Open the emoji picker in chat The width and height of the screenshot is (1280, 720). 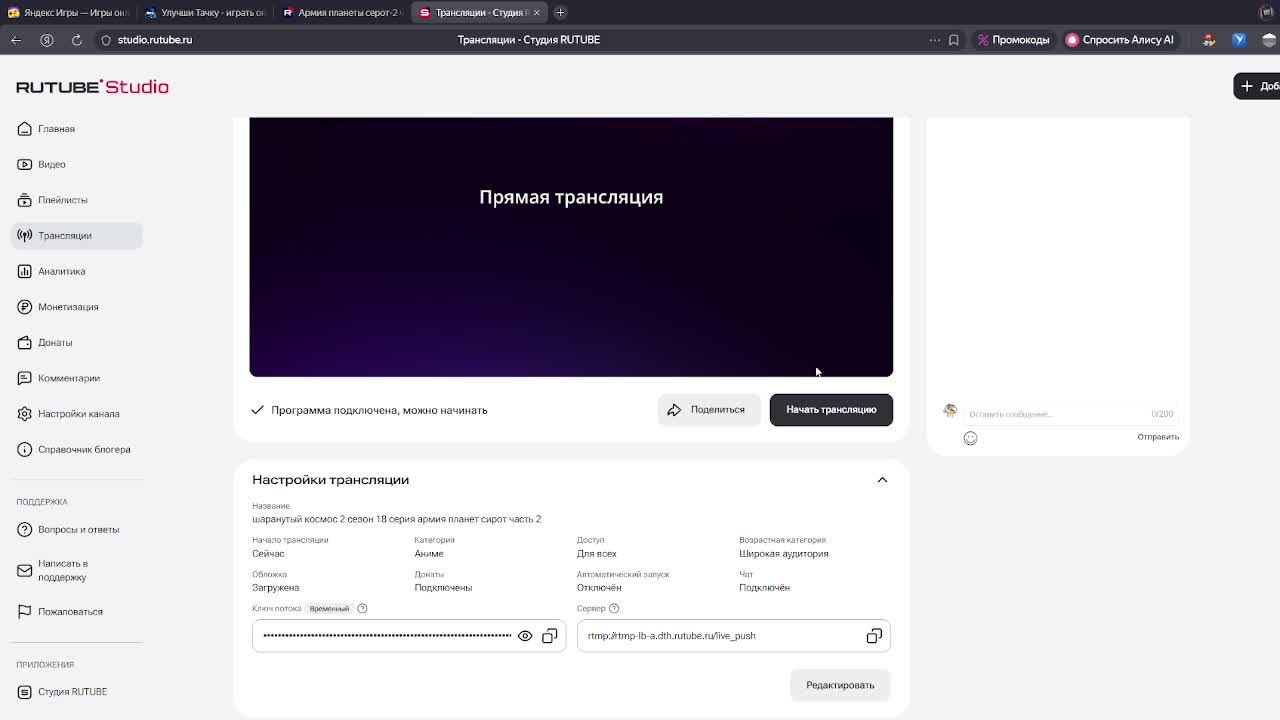click(x=970, y=438)
